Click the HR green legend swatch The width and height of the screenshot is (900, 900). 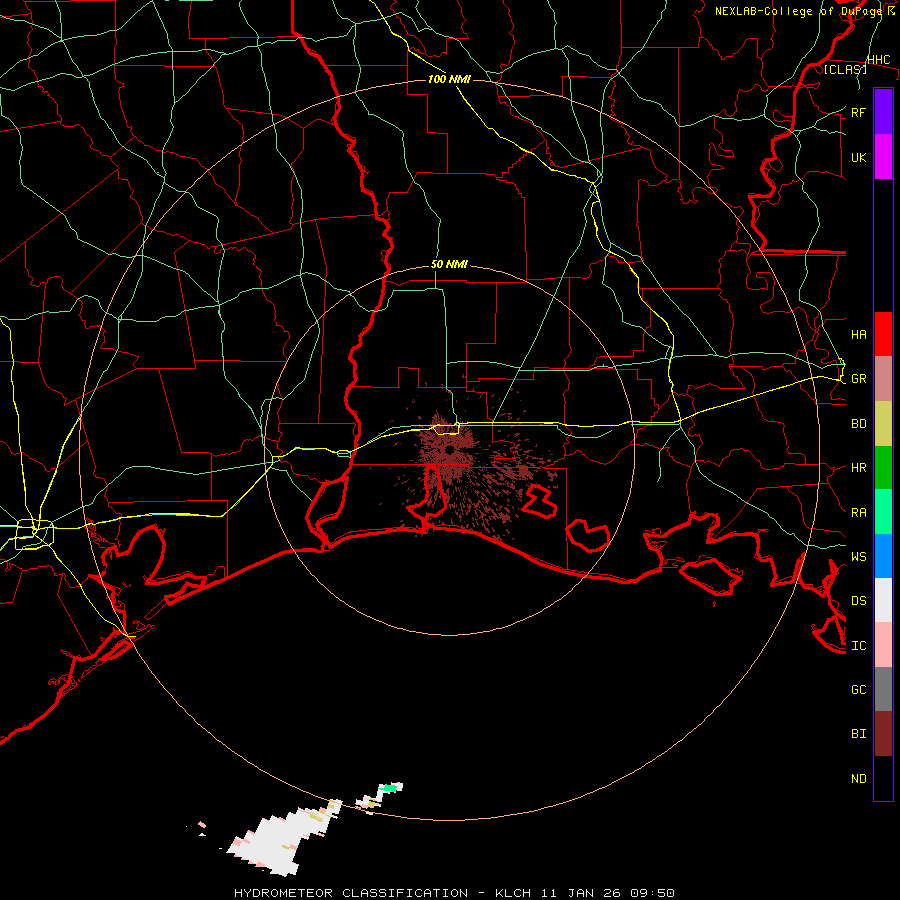click(x=883, y=467)
